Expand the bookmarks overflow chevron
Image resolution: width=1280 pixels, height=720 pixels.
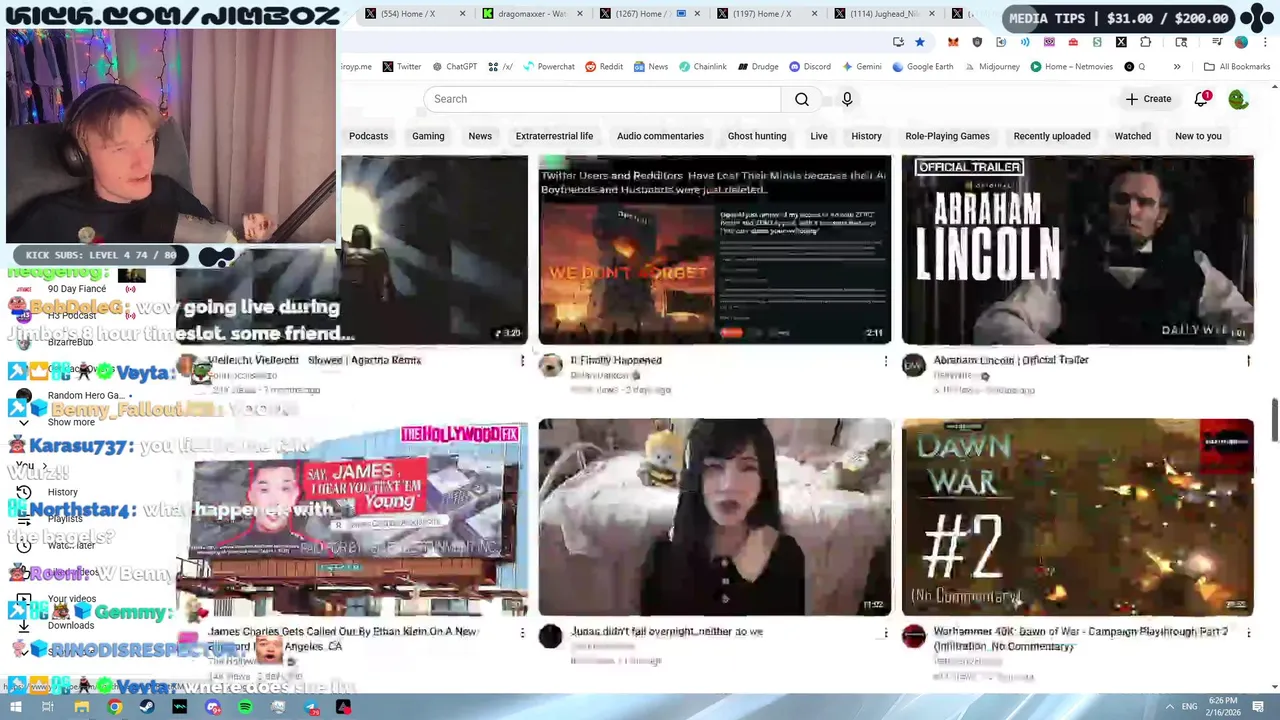pyautogui.click(x=1177, y=67)
